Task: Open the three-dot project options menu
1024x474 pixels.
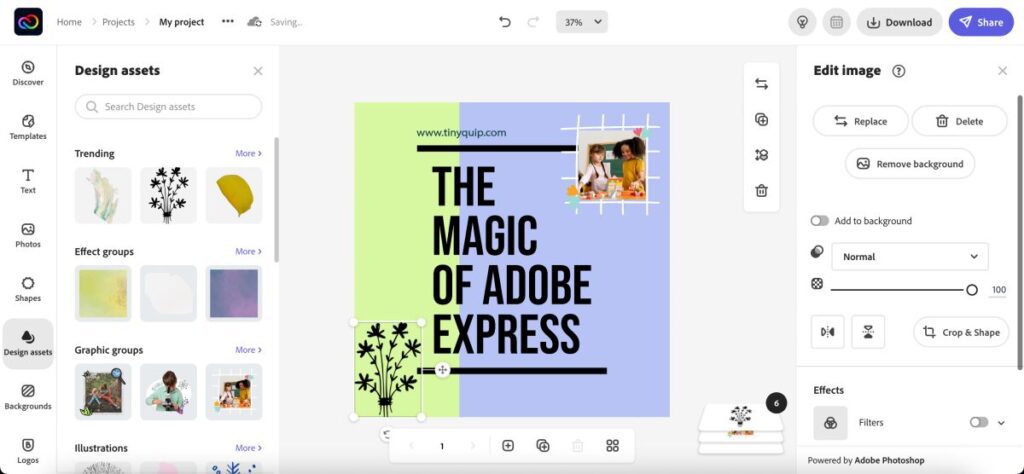Action: [227, 22]
